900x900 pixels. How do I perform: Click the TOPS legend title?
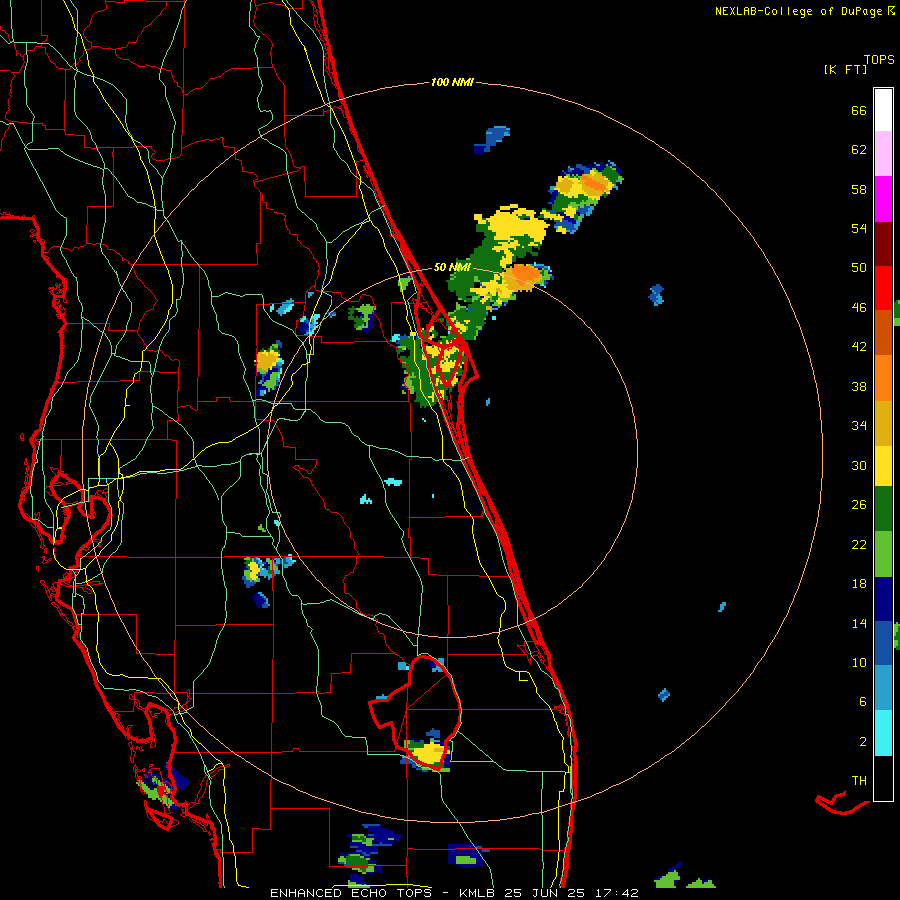[x=879, y=59]
